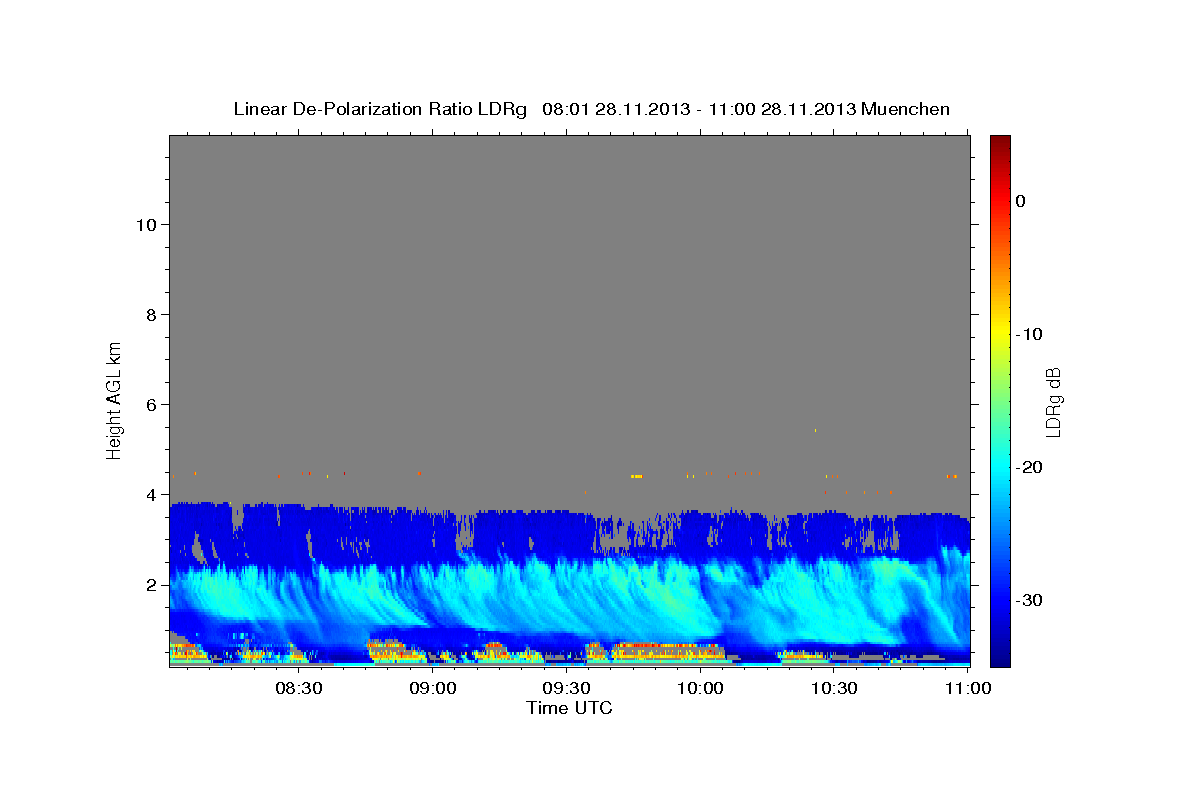Click the height tick label 6

click(x=151, y=404)
